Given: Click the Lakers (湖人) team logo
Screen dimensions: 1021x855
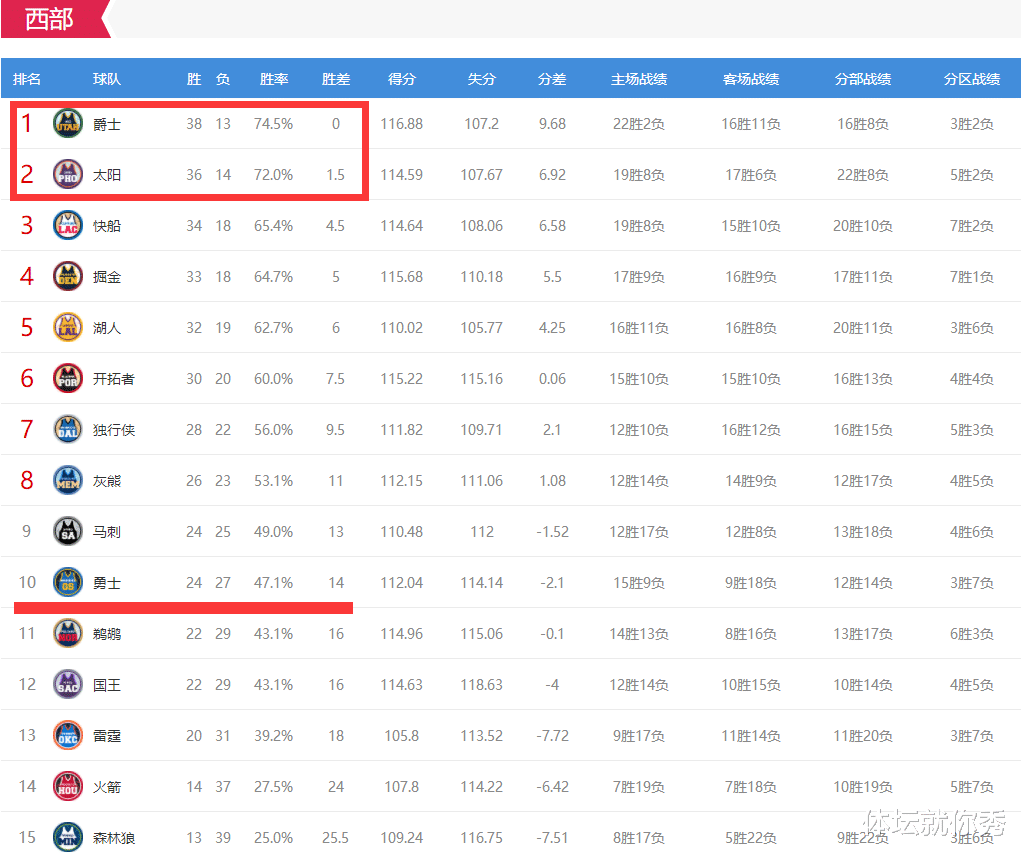Looking at the screenshot, I should click(x=67, y=327).
